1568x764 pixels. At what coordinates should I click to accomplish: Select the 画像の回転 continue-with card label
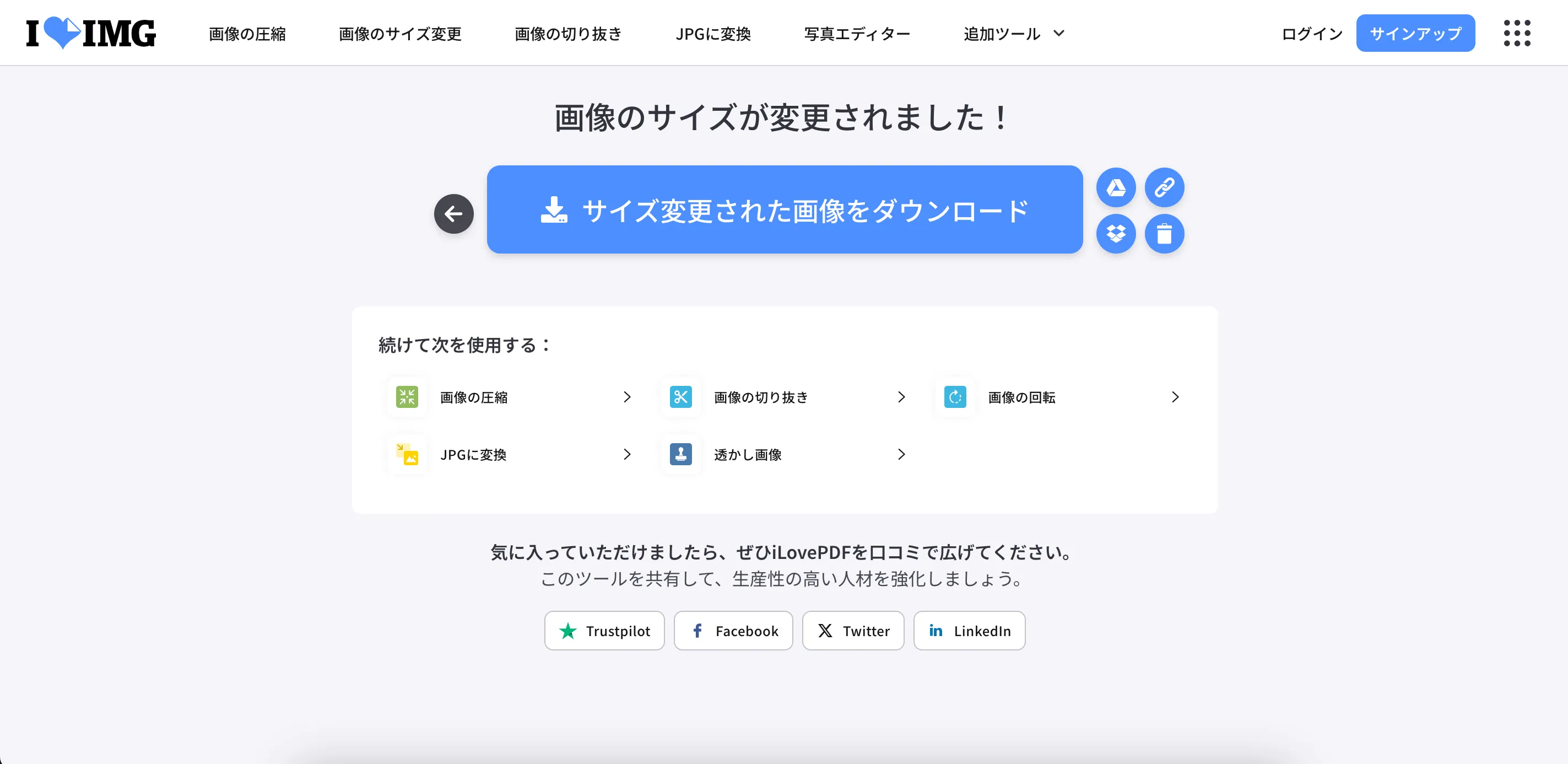[1021, 397]
